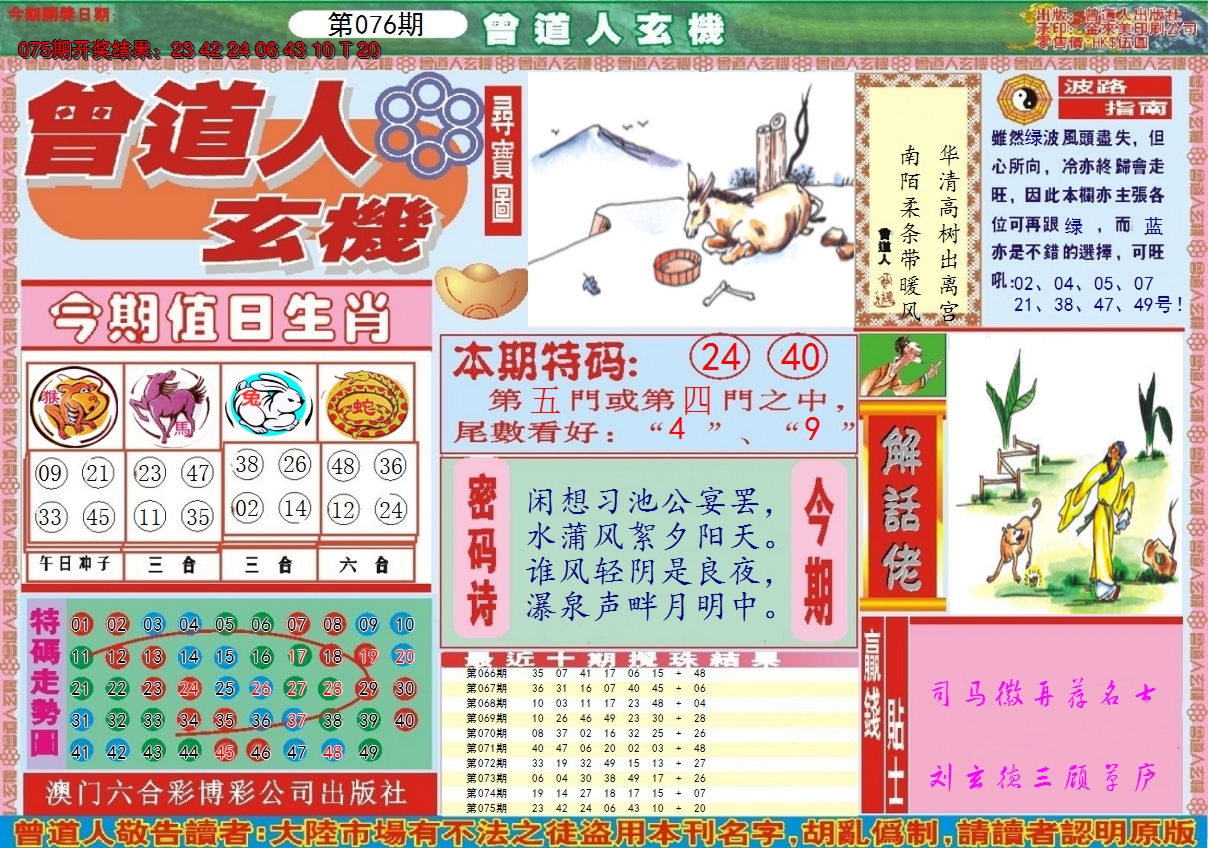
Task: Click ball 20 in the trend chart
Action: [x=404, y=657]
